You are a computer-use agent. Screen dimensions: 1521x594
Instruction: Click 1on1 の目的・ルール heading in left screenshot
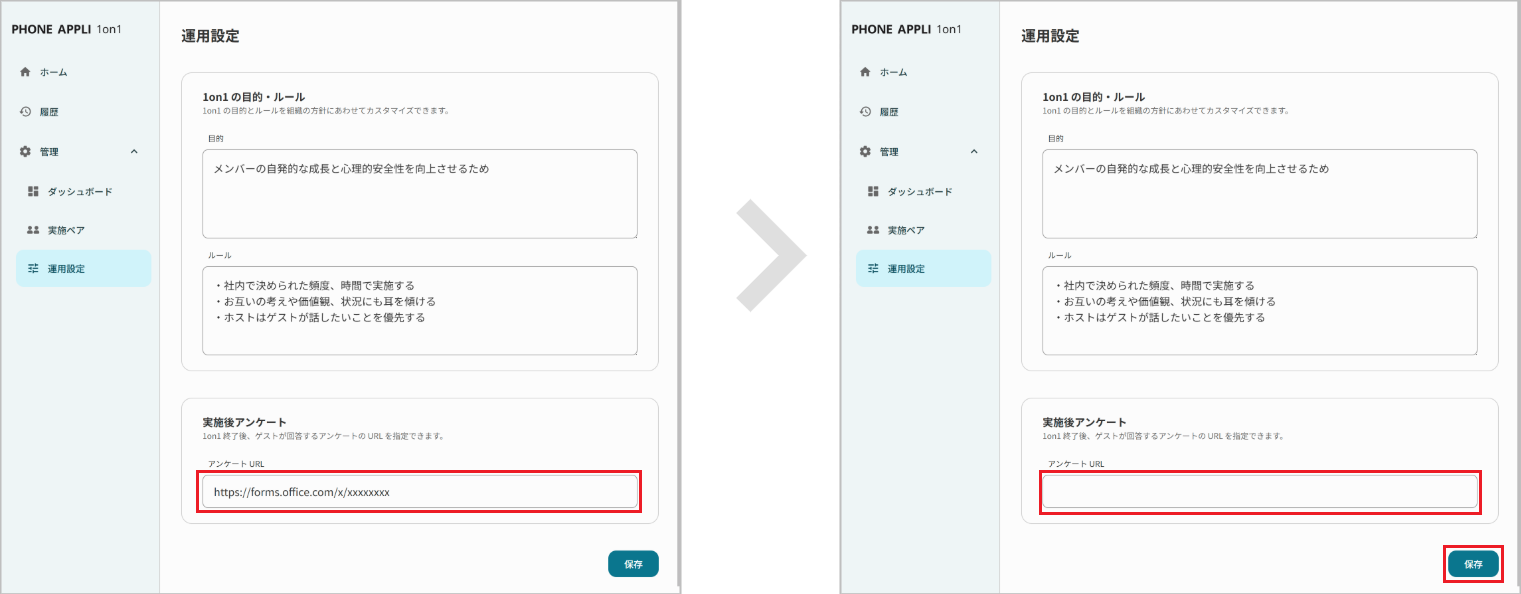[x=253, y=97]
